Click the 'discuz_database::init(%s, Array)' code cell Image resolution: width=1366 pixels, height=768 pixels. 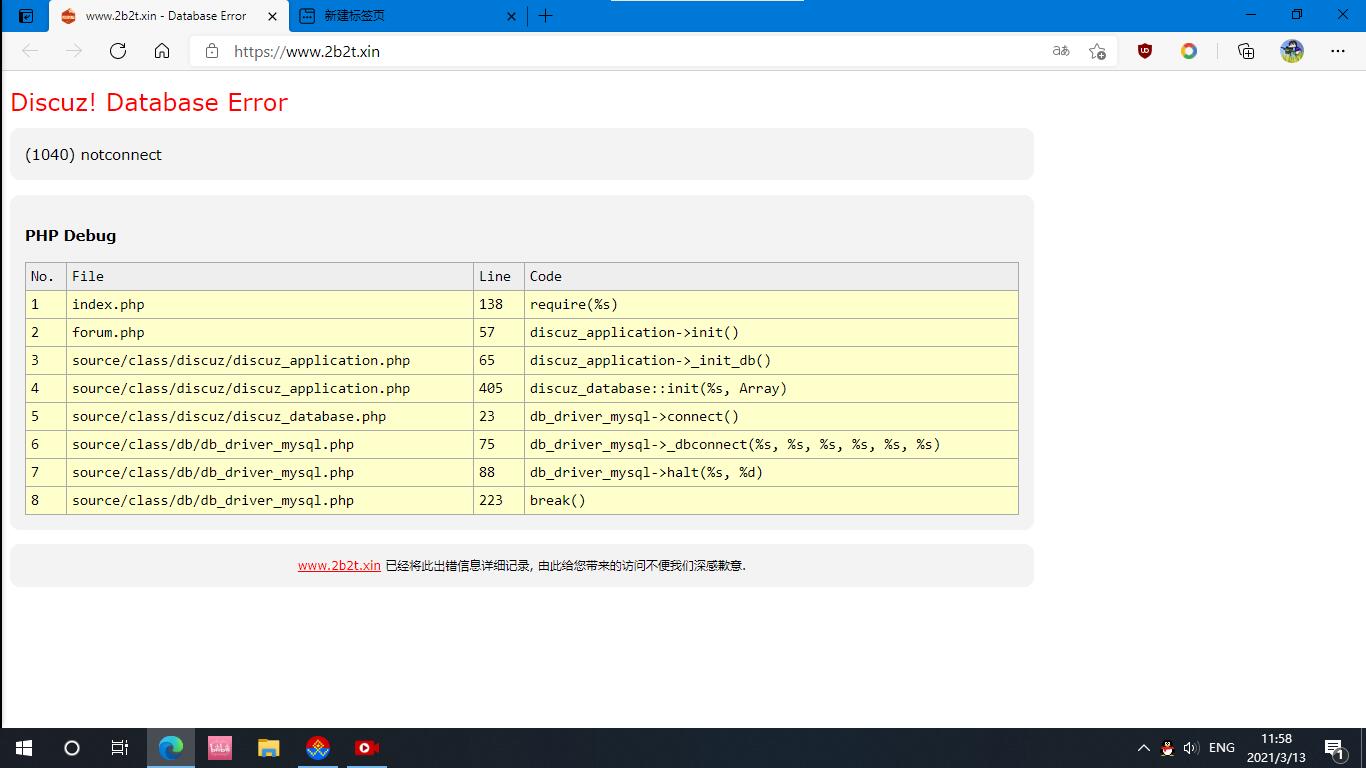771,388
